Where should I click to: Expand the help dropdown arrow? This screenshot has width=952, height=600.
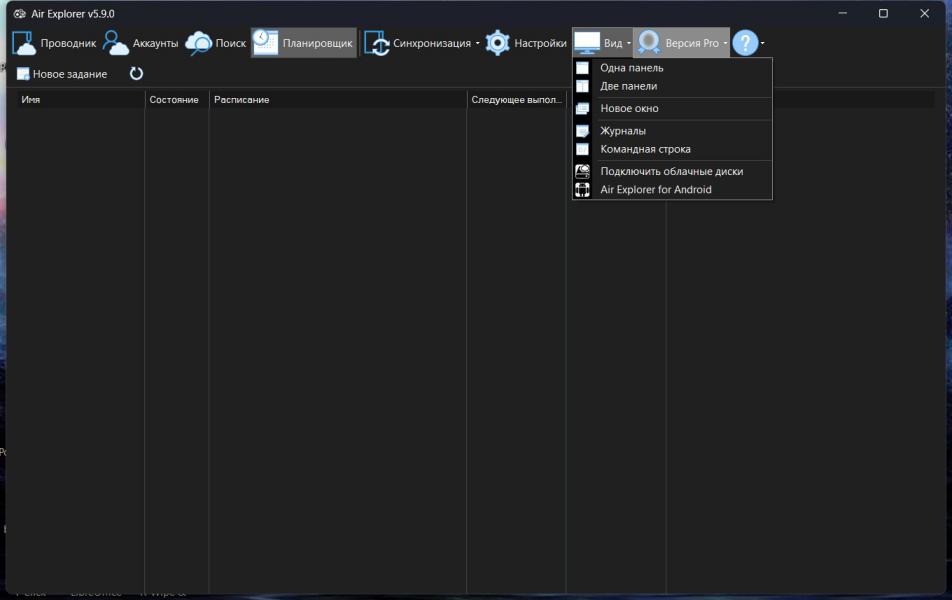[x=763, y=44]
